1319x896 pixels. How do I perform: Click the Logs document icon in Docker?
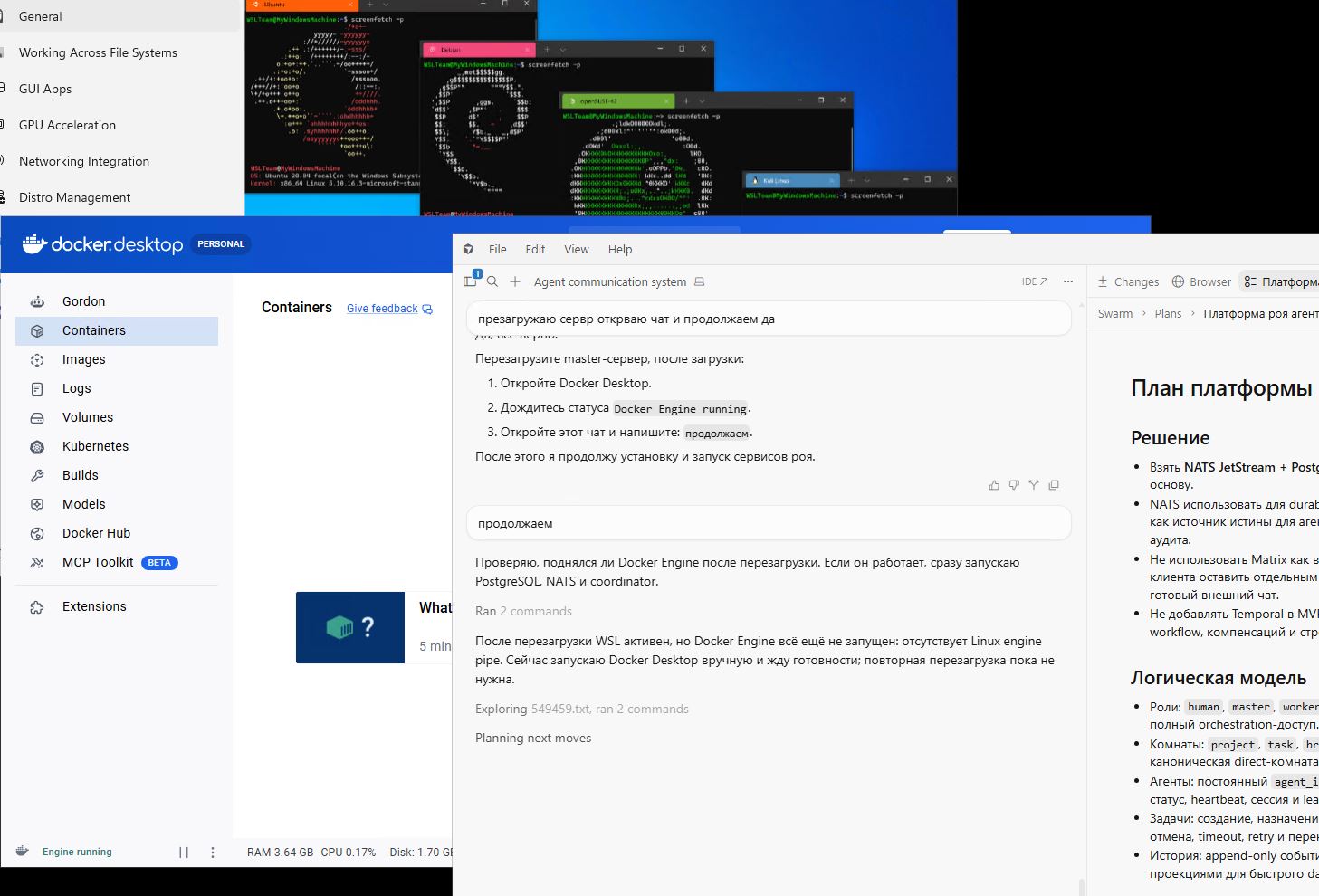point(37,388)
